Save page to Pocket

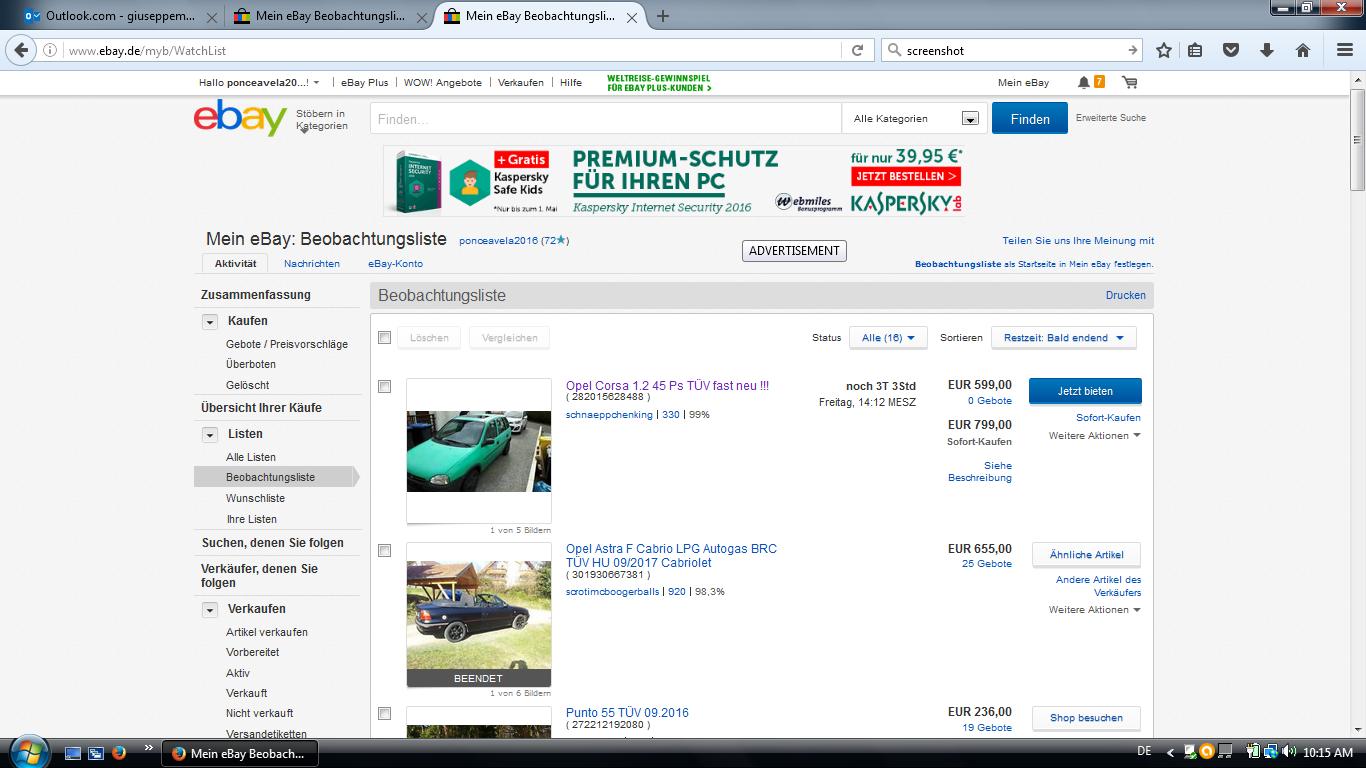(x=1231, y=50)
